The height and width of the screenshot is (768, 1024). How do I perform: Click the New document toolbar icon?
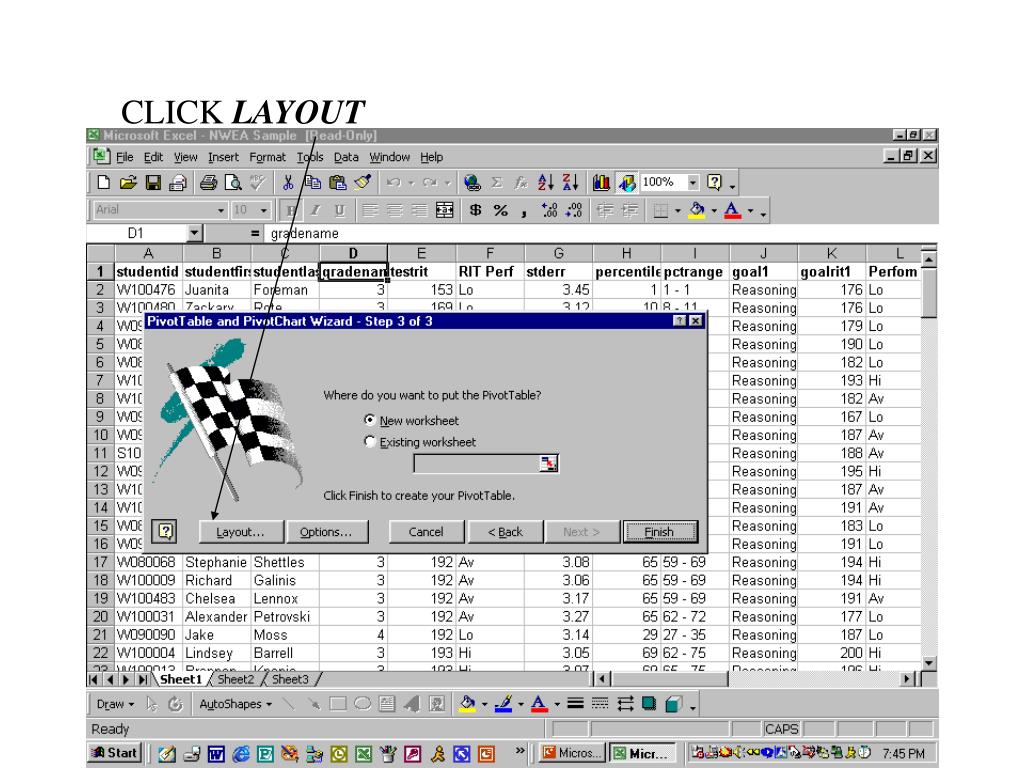coord(103,182)
